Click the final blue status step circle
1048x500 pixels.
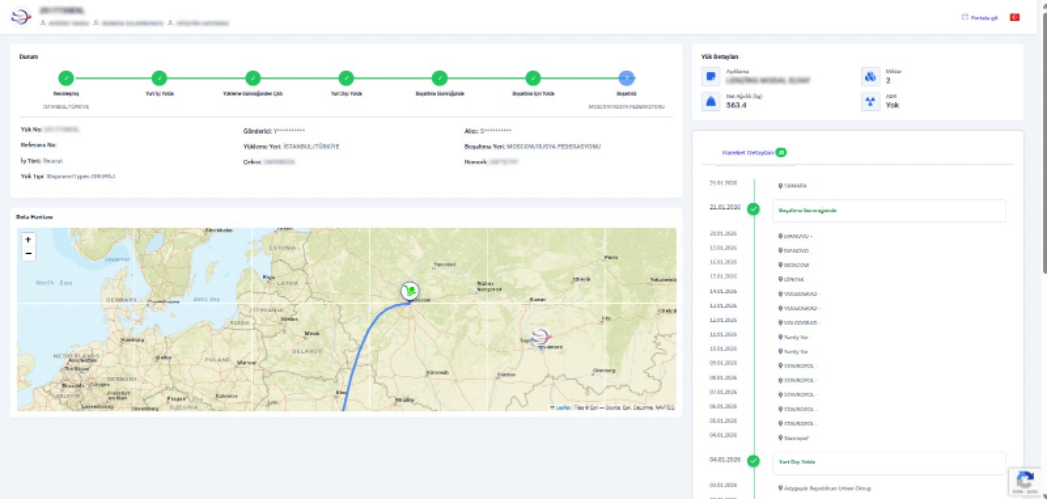626,77
